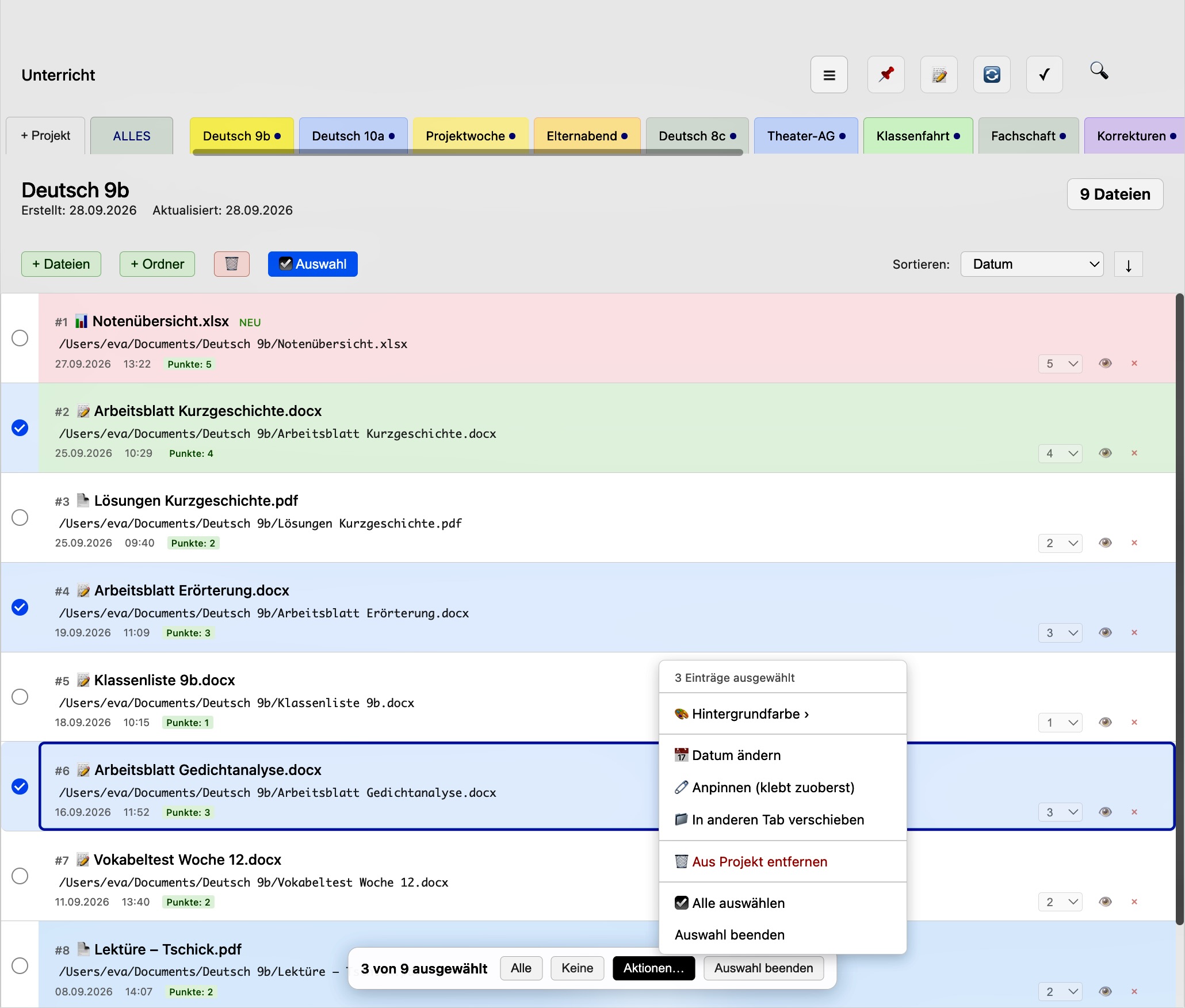
Task: Select the radio for Lösungen Kurzgeschichte.pdf
Action: [20, 517]
